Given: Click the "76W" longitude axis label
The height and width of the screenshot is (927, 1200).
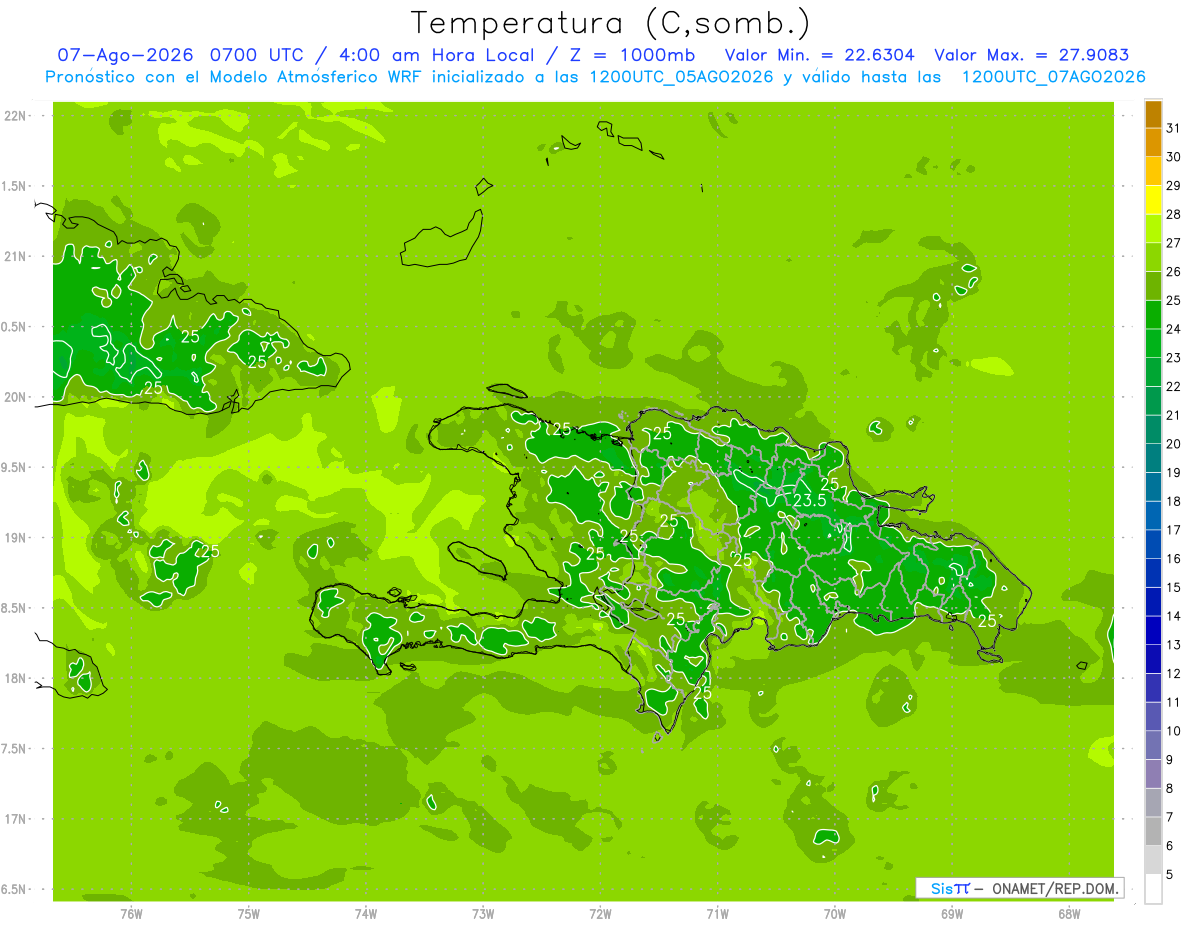Looking at the screenshot, I should 131,913.
